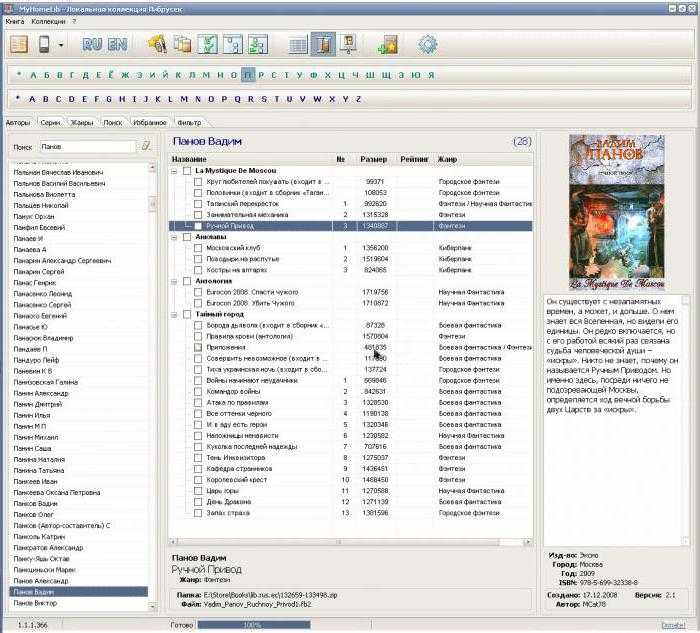Open the Книга menu
The width and height of the screenshot is (700, 633).
point(15,21)
